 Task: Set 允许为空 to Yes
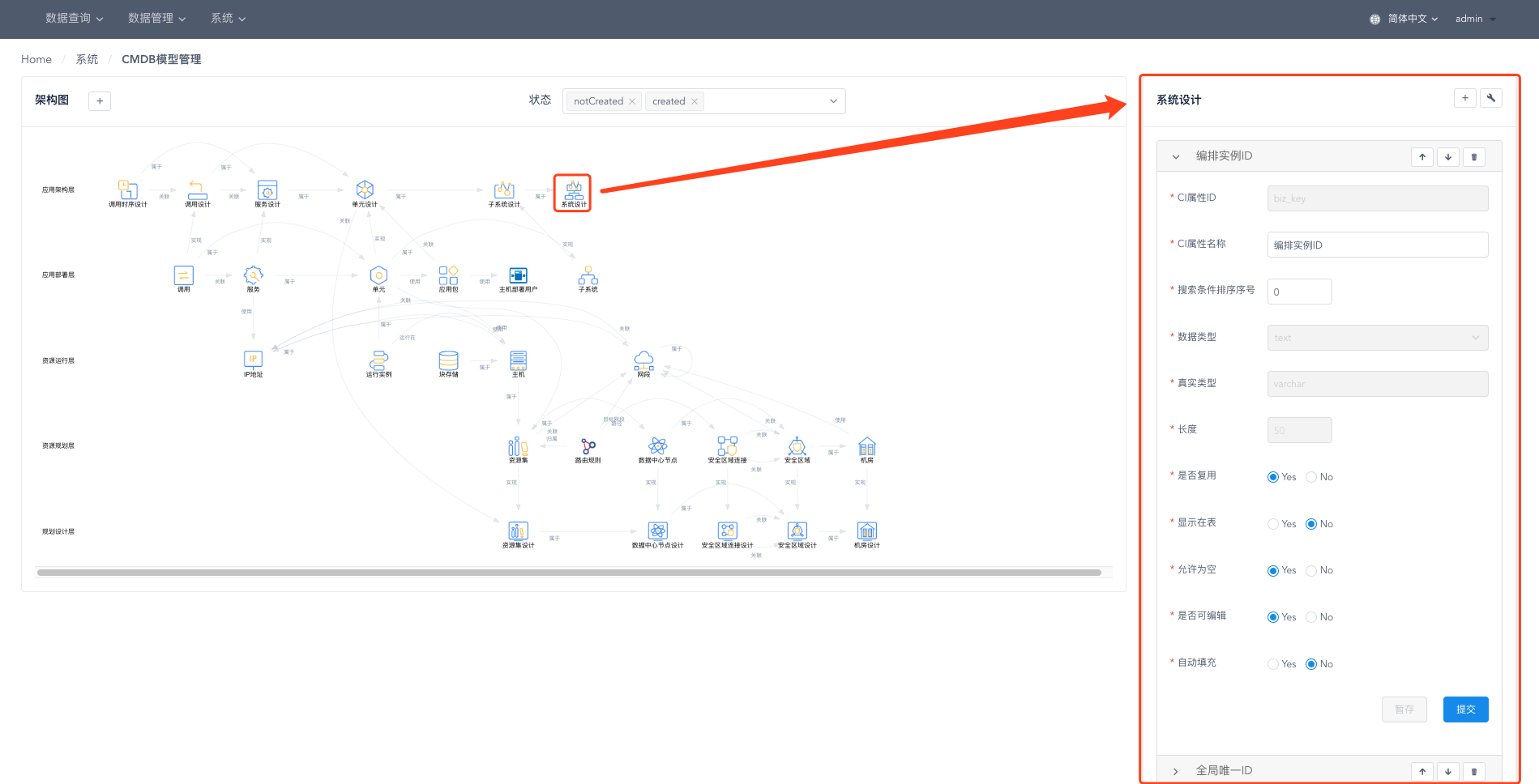pyautogui.click(x=1273, y=571)
